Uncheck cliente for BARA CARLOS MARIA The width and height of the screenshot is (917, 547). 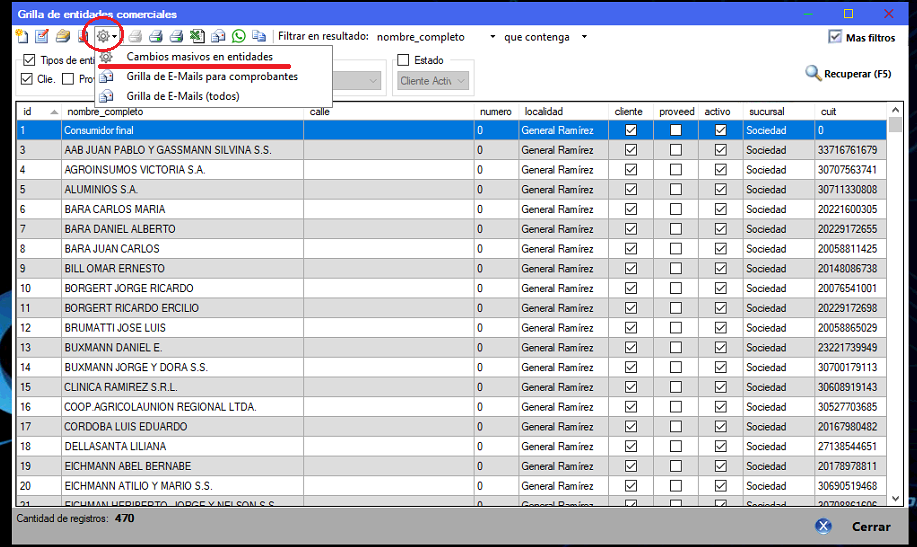[630, 209]
